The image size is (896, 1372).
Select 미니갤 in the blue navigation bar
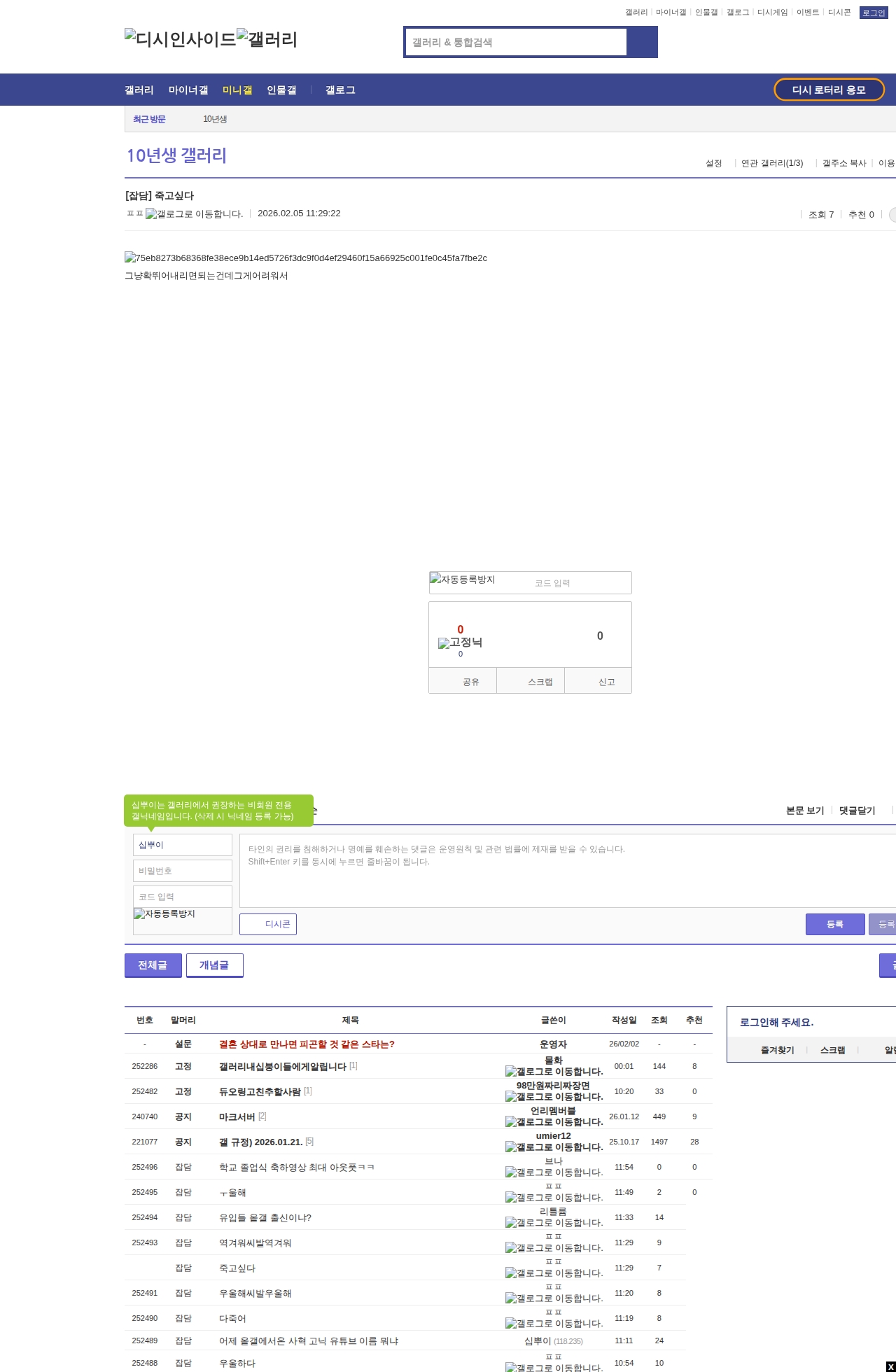(x=237, y=90)
